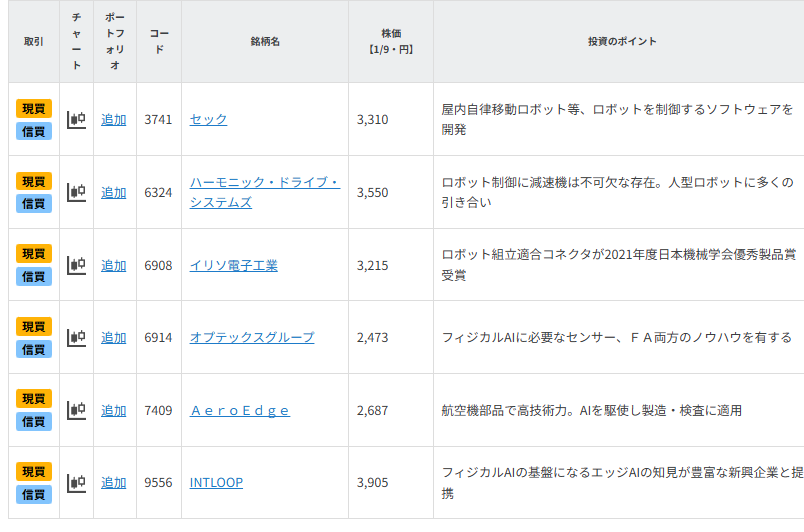Select code cell 7409
804x532 pixels.
(158, 411)
